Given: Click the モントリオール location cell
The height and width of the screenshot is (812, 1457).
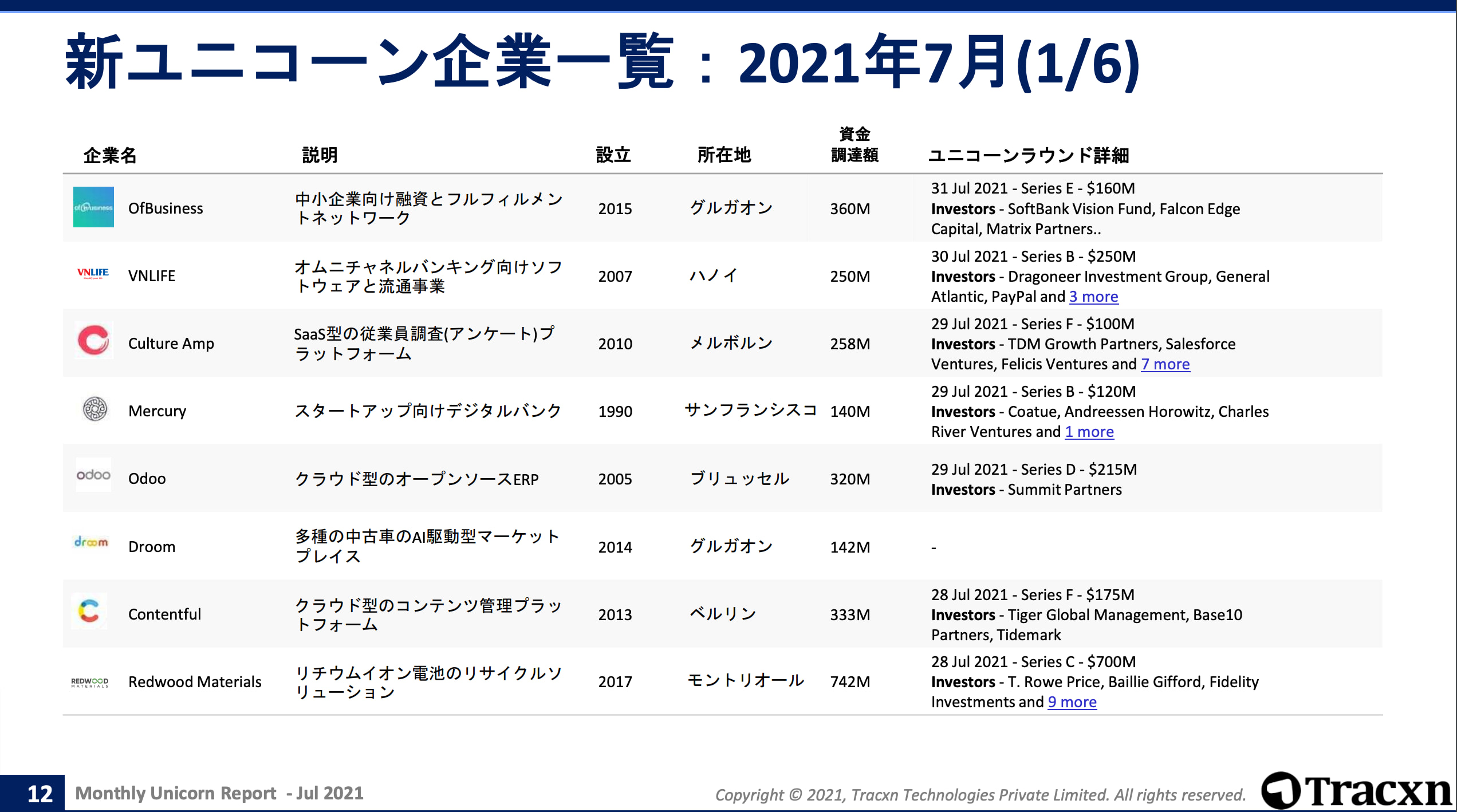Looking at the screenshot, I should click(746, 680).
